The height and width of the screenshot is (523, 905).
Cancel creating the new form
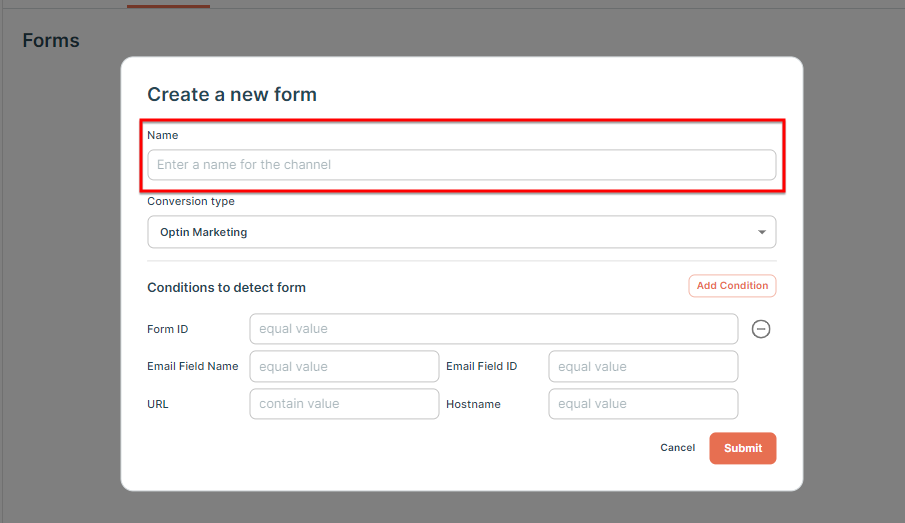(678, 447)
